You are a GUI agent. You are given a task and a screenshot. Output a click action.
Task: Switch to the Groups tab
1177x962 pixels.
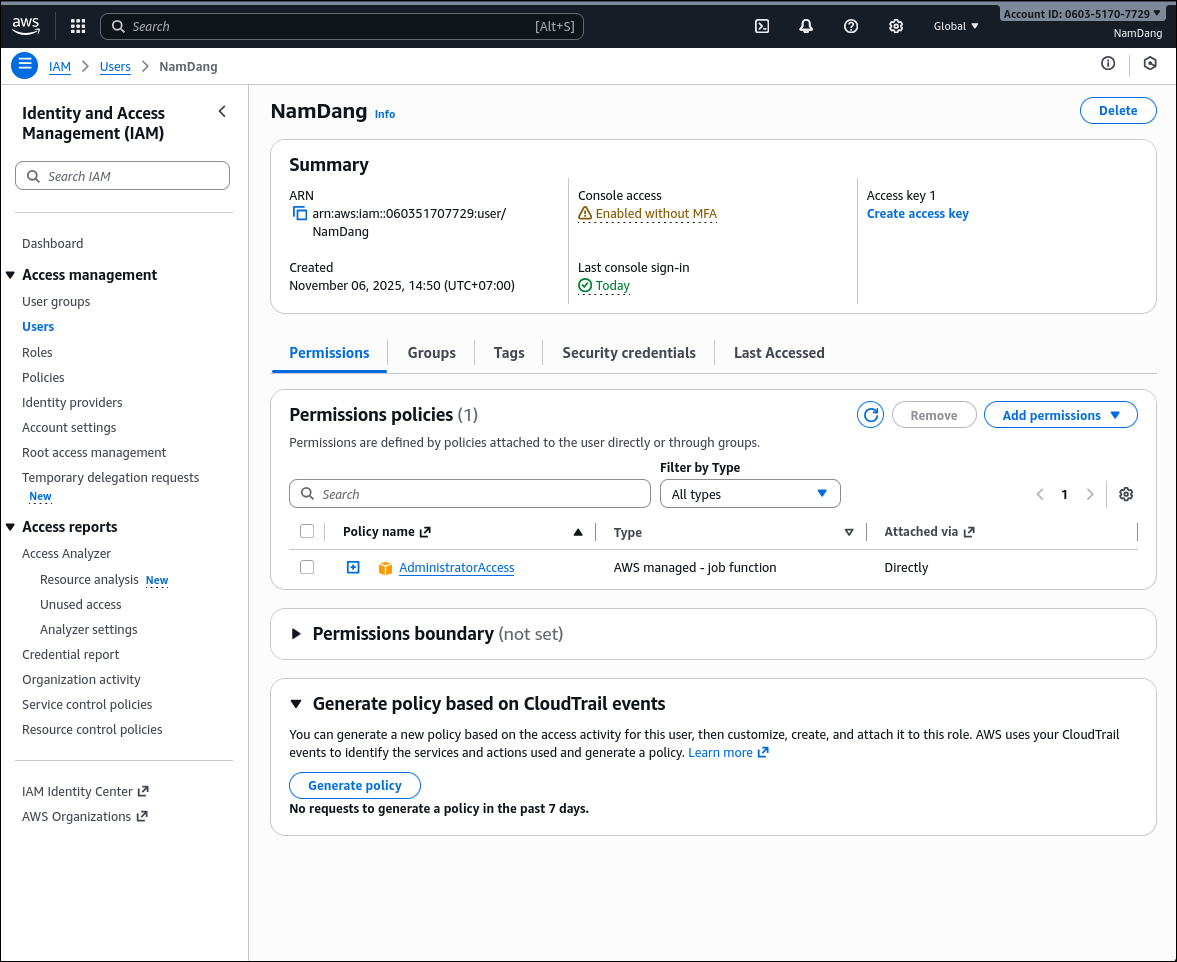[431, 353]
